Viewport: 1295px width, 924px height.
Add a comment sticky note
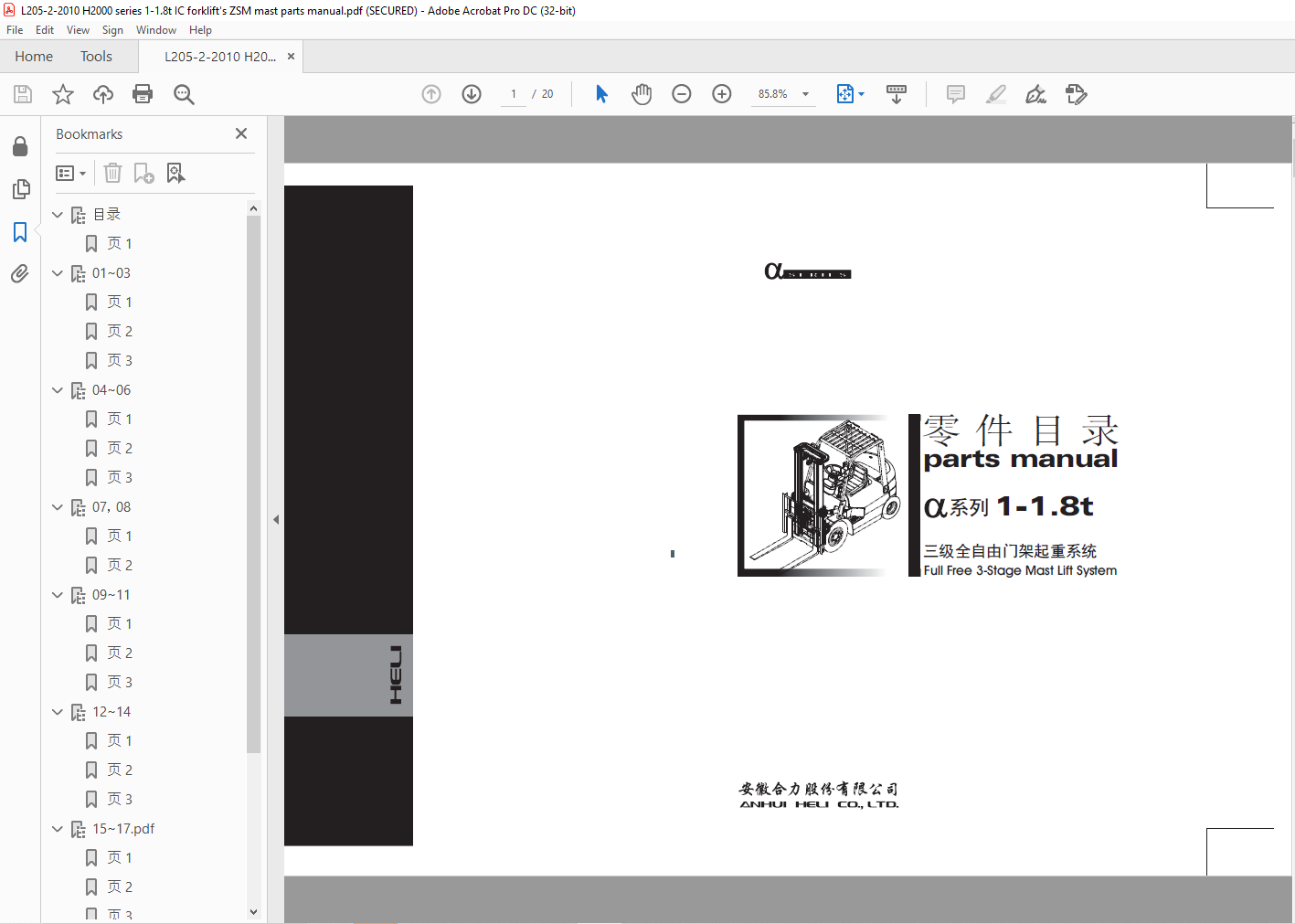956,94
